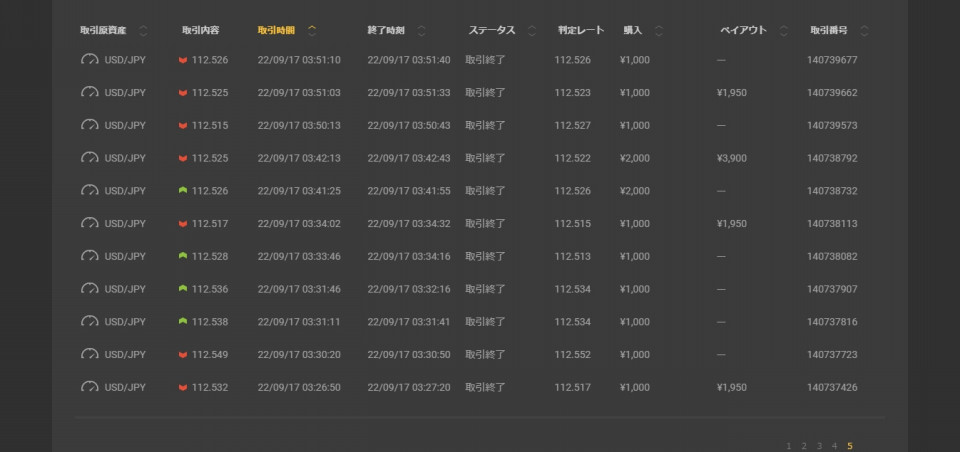This screenshot has height=452, width=960.
Task: Go to page 3 of history
Action: pos(819,446)
